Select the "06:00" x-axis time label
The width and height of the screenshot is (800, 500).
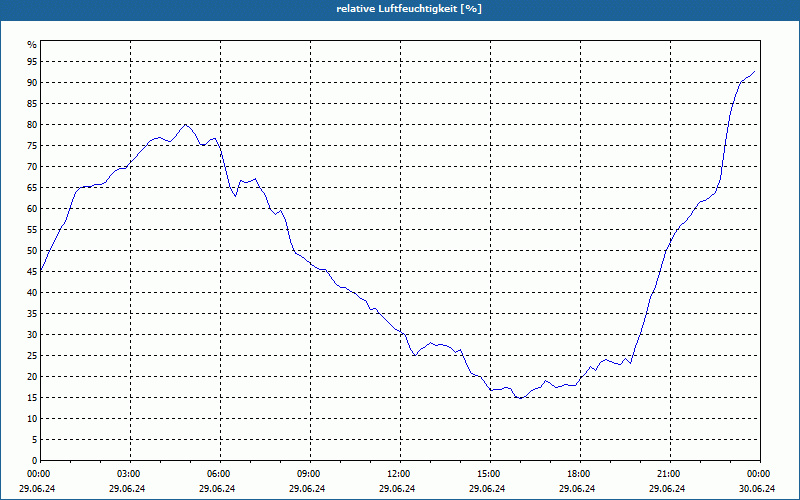click(x=217, y=474)
